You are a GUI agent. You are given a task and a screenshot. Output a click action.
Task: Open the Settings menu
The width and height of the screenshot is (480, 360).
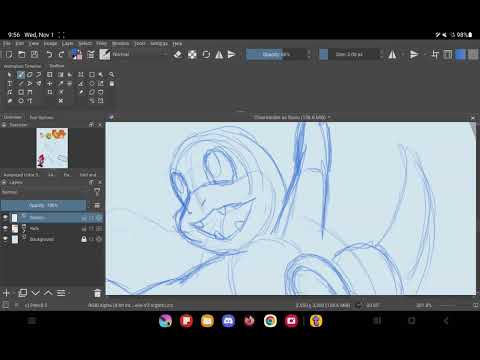point(159,44)
